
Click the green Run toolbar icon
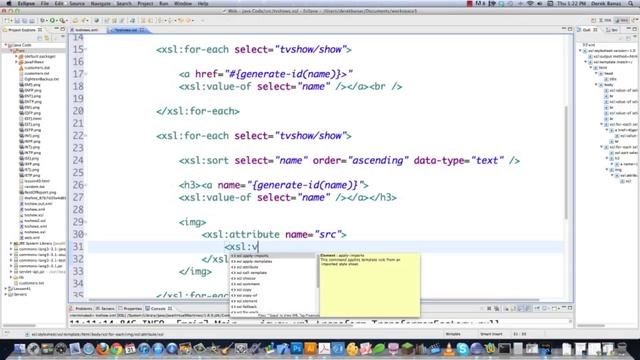[52, 20]
